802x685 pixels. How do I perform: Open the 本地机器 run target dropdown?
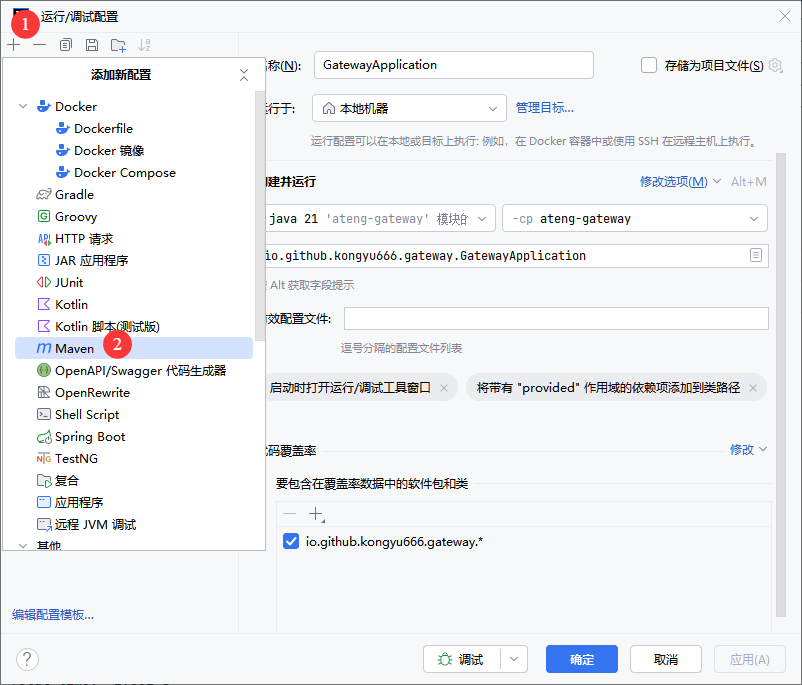pyautogui.click(x=410, y=108)
